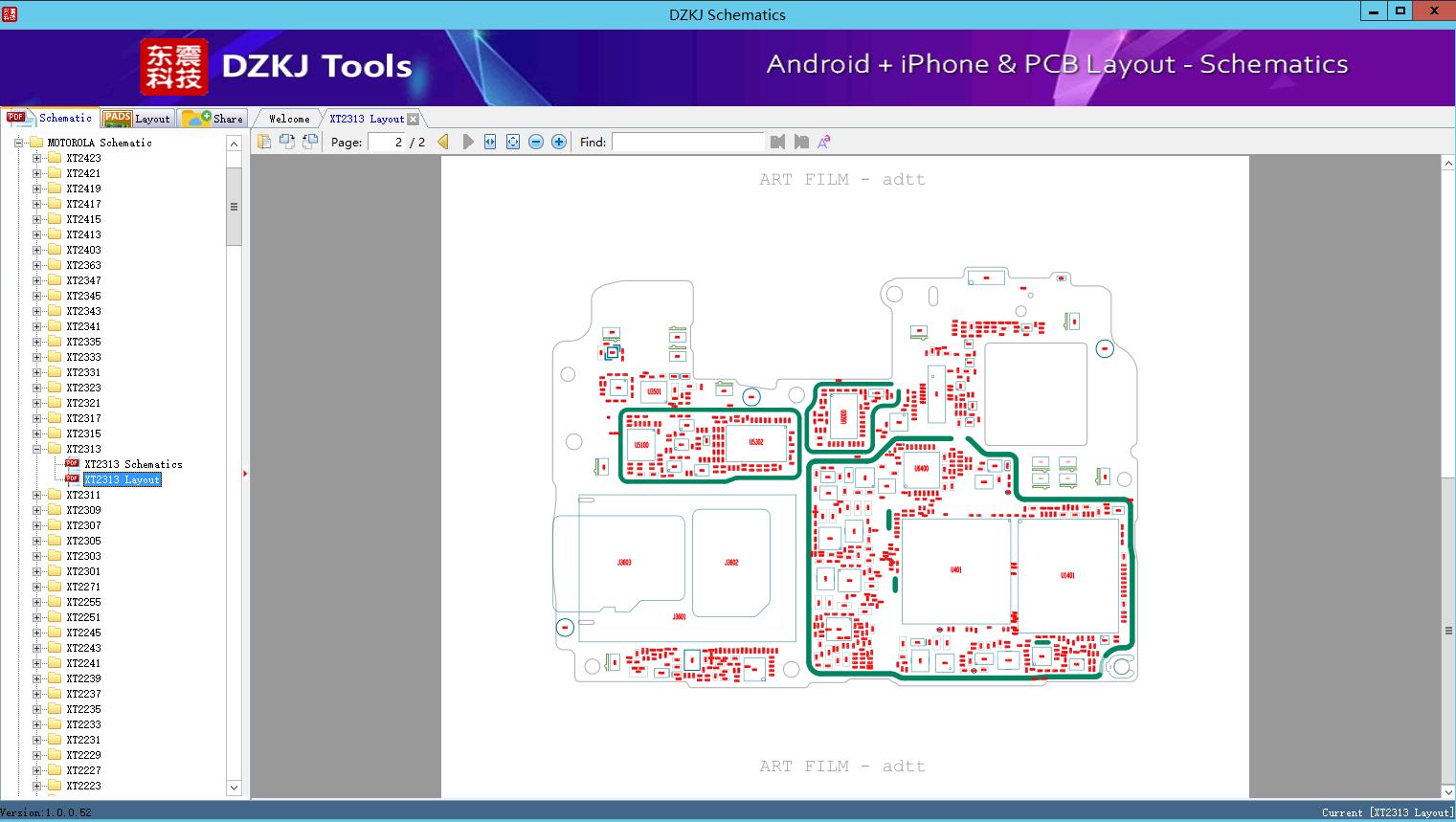1456x822 pixels.
Task: Collapse the MOTOROLA Schematic tree node
Action: [x=18, y=143]
